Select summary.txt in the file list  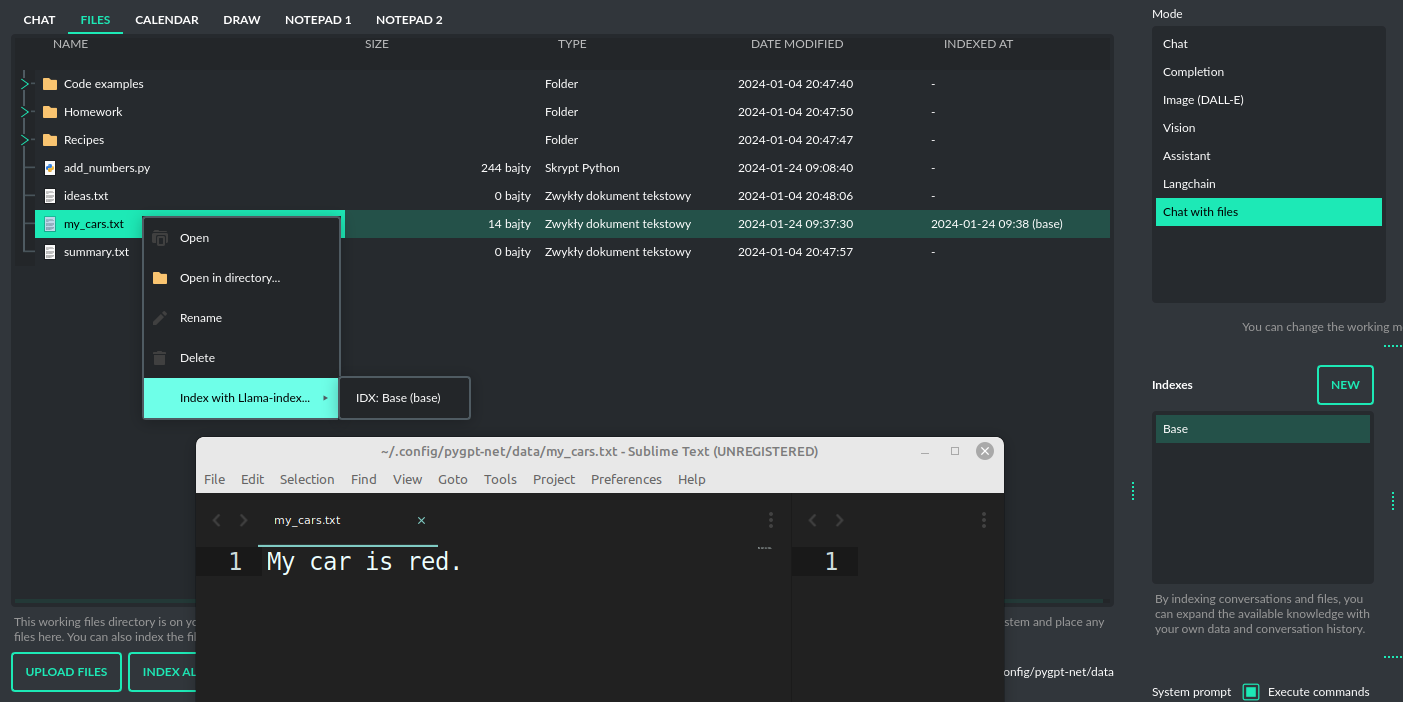96,252
